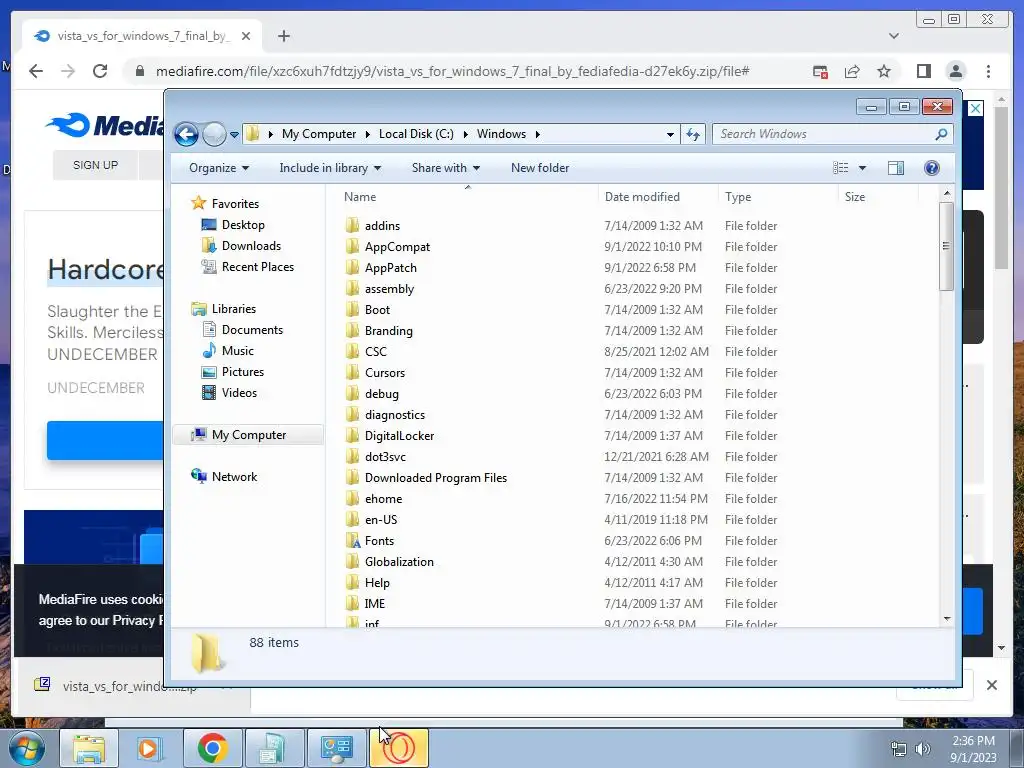Select Local Disk (C:) in breadcrumb

tap(416, 134)
